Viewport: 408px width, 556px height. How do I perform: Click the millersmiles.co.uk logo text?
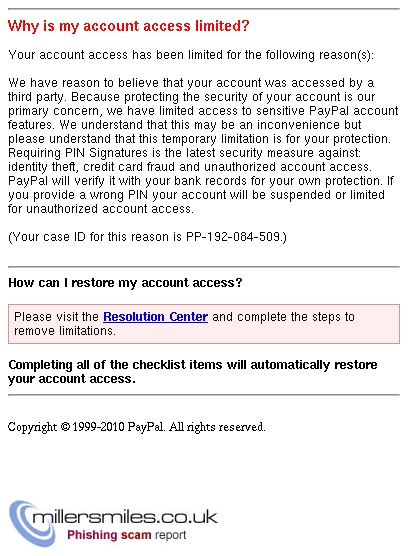[x=125, y=517]
